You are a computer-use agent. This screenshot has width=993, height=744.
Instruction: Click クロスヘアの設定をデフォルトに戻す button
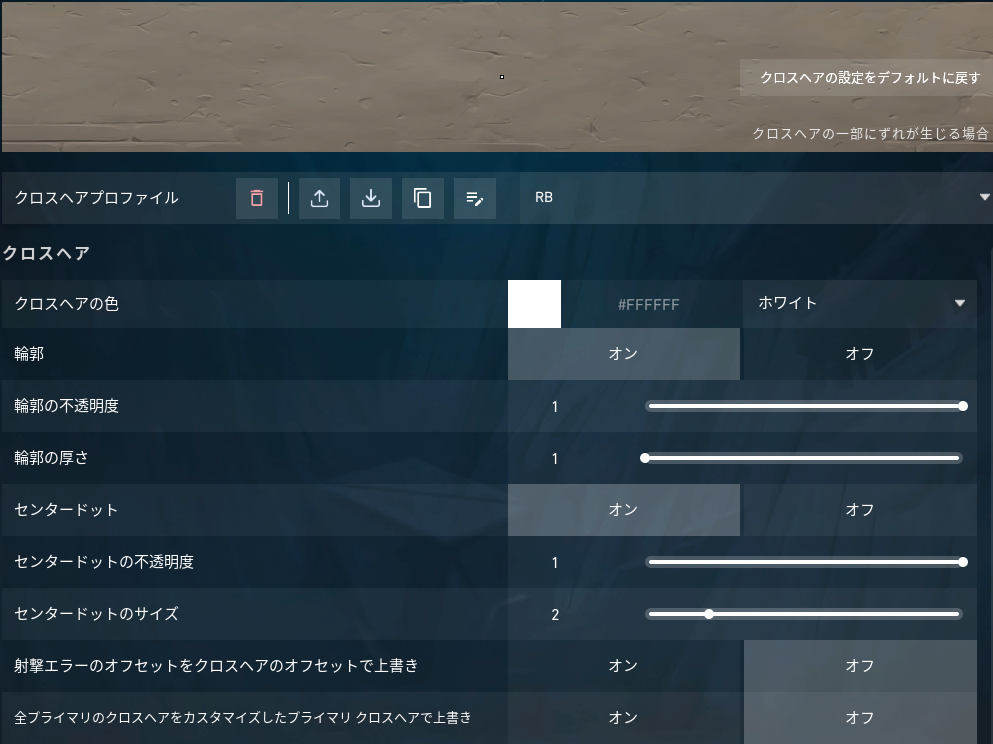[x=866, y=78]
